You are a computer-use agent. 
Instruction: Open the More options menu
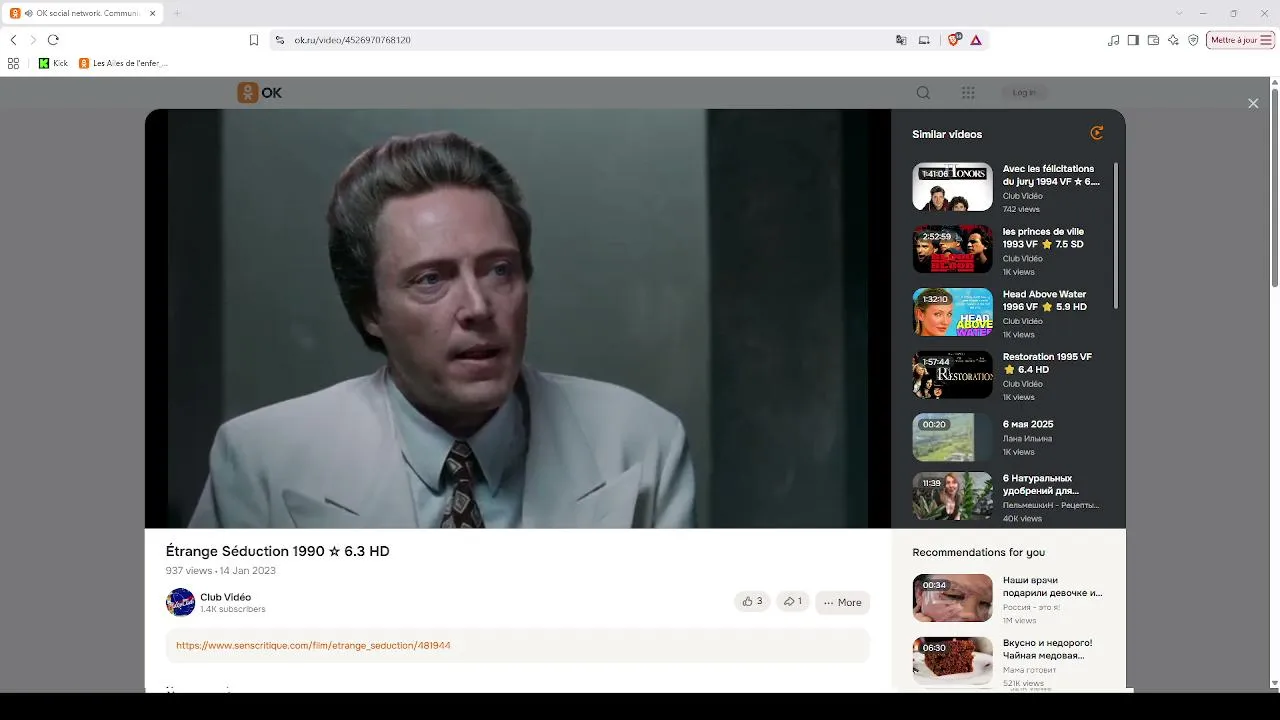click(x=842, y=602)
